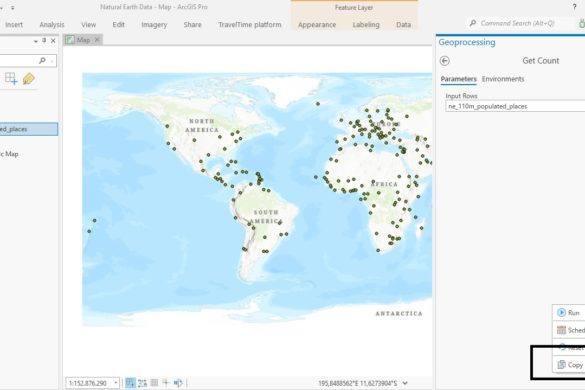The image size is (585, 390).
Task: Switch to the Environments tab
Action: pos(503,79)
